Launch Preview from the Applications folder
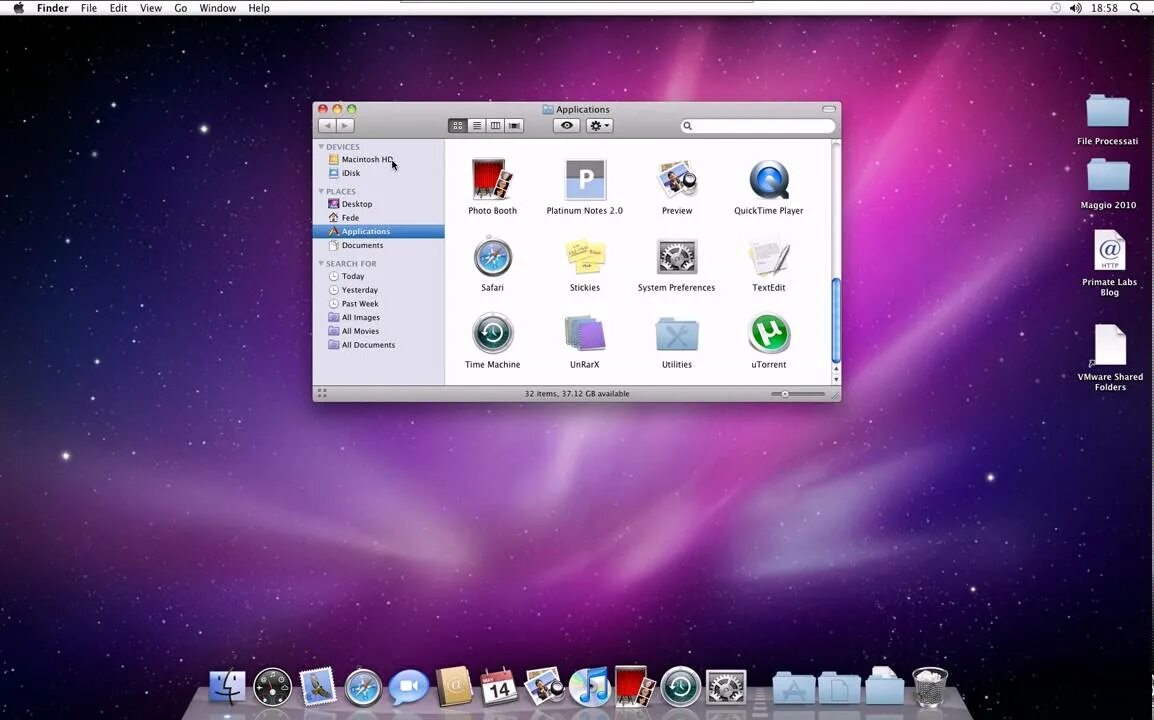1154x720 pixels. click(677, 180)
